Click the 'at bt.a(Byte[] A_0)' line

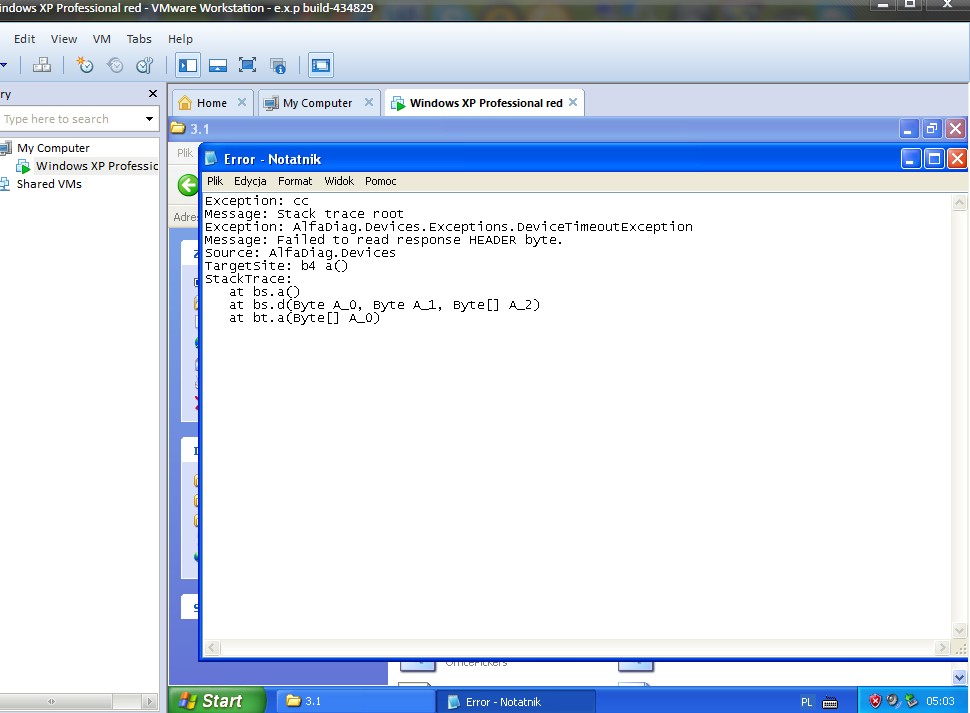coord(304,318)
